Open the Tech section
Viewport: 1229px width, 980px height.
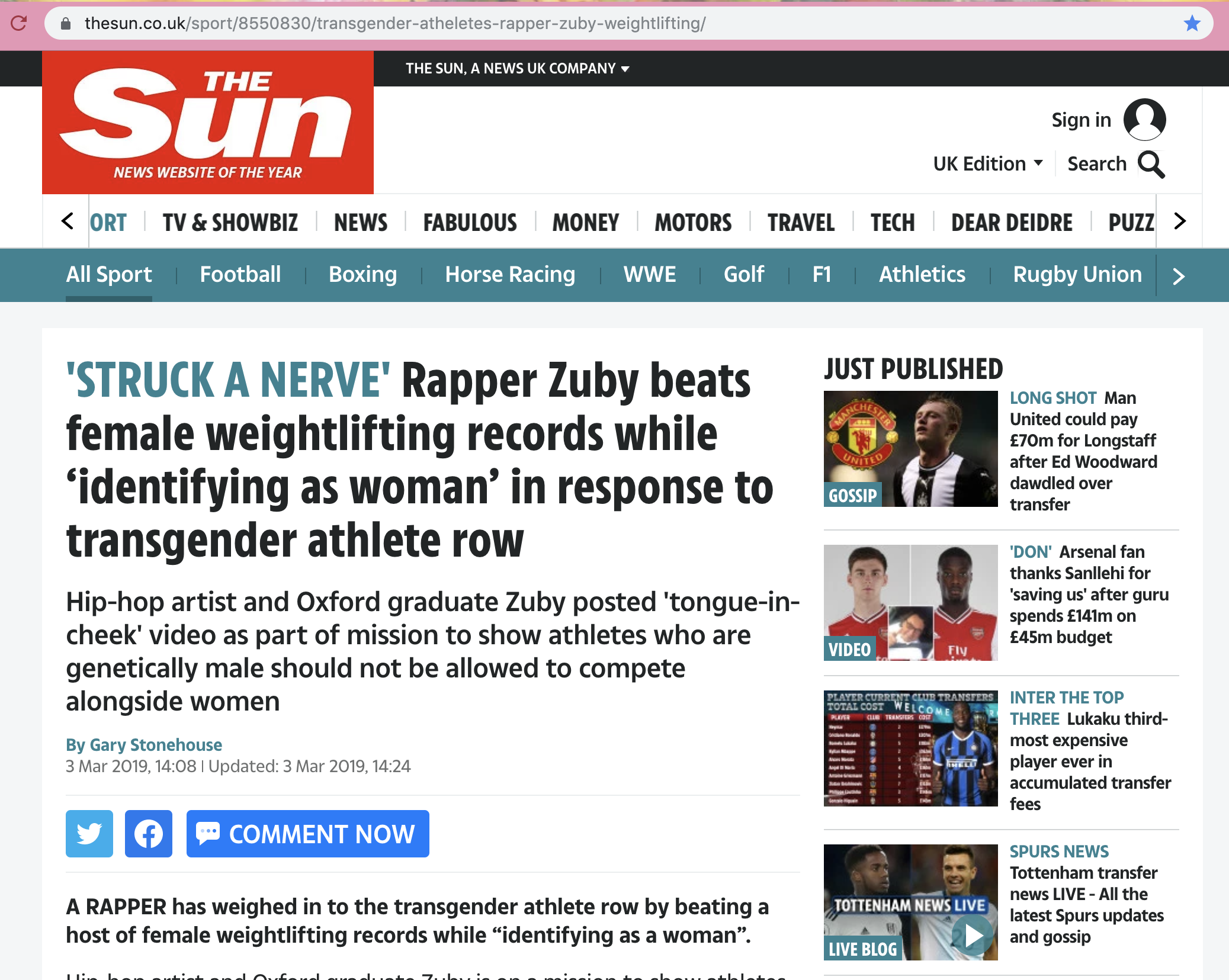coord(893,223)
